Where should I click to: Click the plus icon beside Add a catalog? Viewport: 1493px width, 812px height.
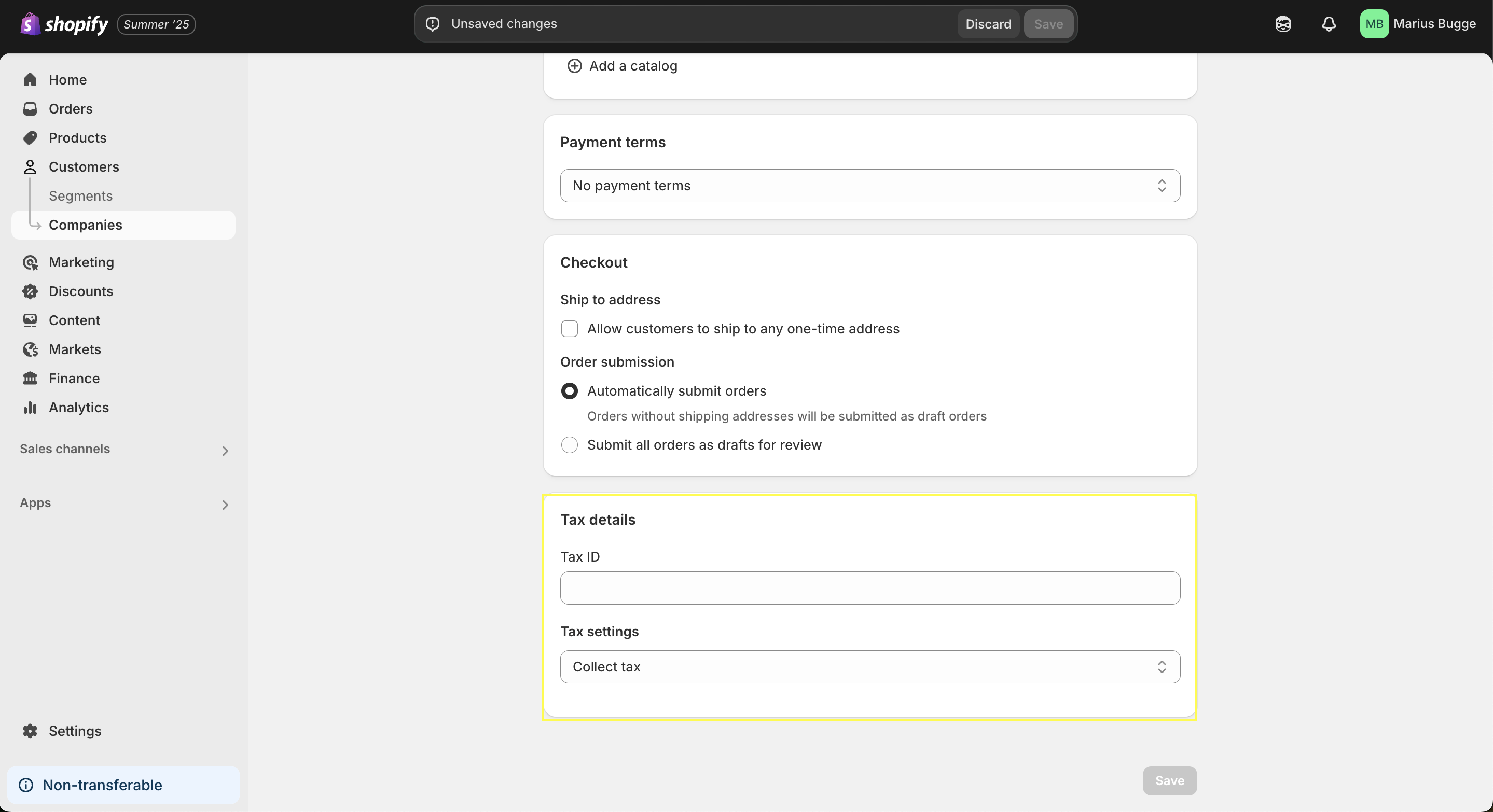coord(574,66)
